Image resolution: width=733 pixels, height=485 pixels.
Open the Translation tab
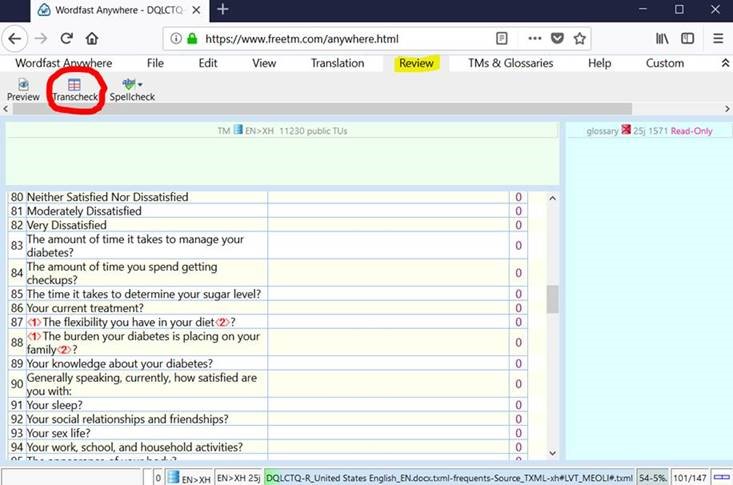tap(337, 63)
